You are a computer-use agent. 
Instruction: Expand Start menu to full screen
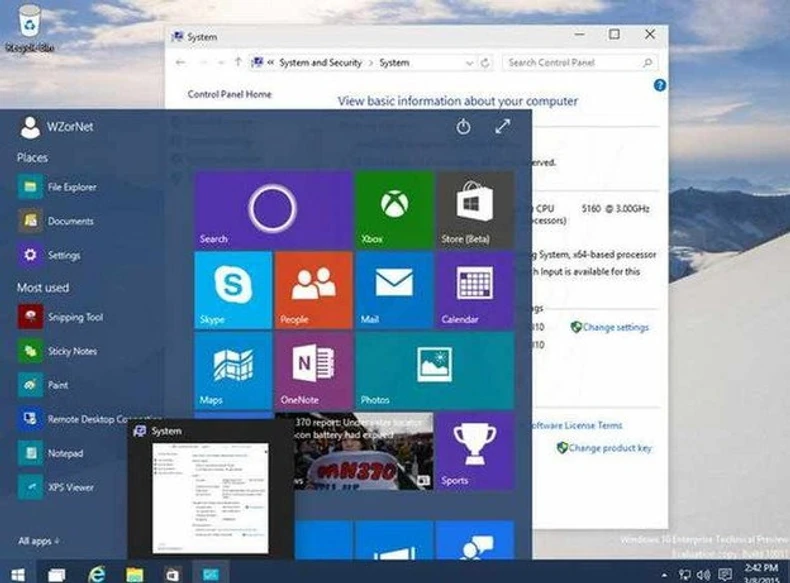502,127
